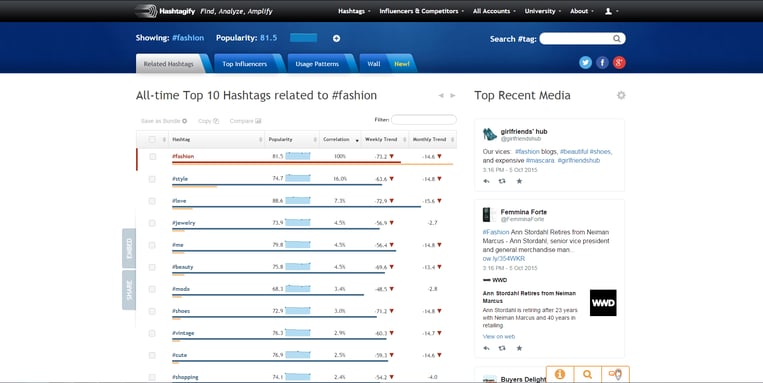Click the orange info icon in bottom toolbar
The height and width of the screenshot is (383, 763).
coord(560,374)
